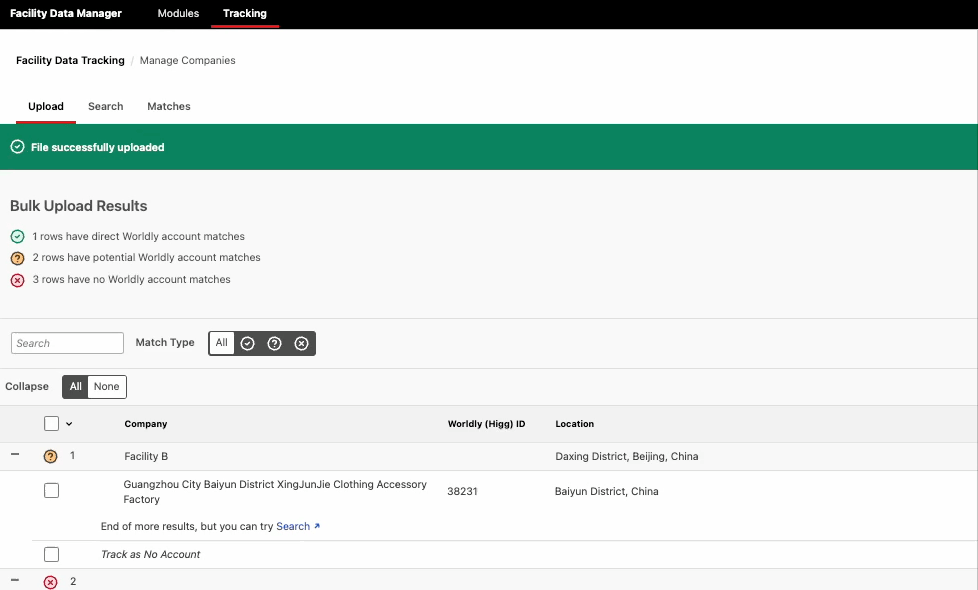Follow the Search link under end of results

point(293,525)
